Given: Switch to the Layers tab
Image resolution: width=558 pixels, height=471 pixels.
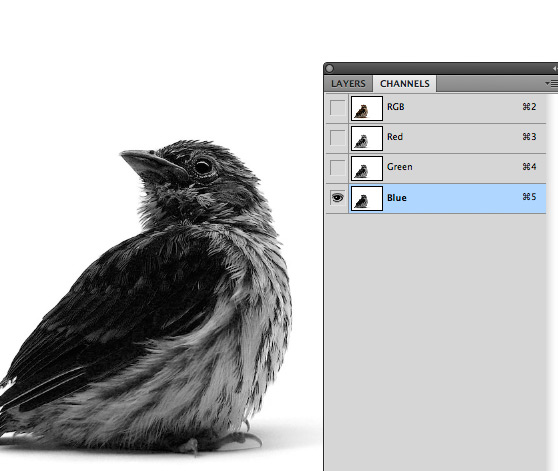Looking at the screenshot, I should click(348, 84).
